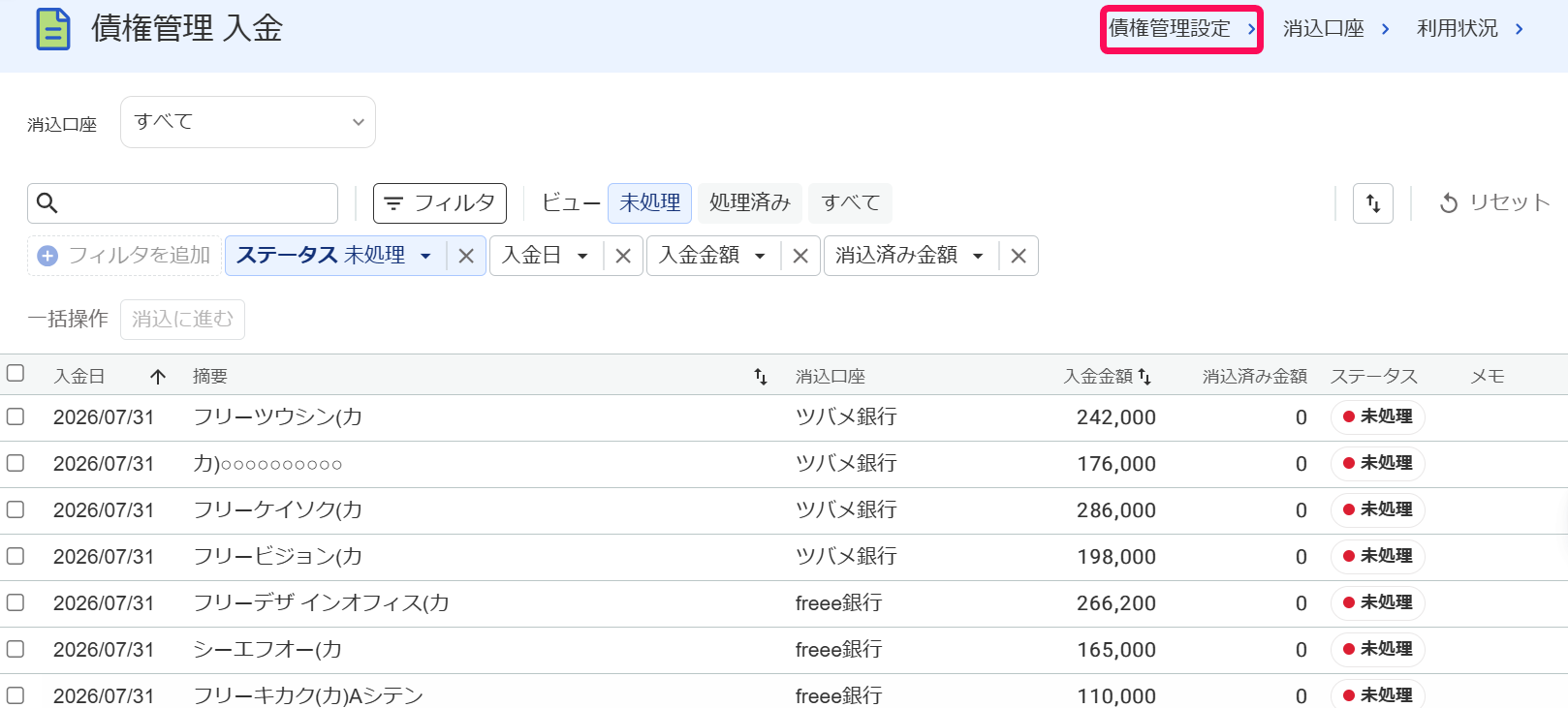The image size is (1568, 708).
Task: Toggle the select-all checkbox in table header
Action: point(16,373)
